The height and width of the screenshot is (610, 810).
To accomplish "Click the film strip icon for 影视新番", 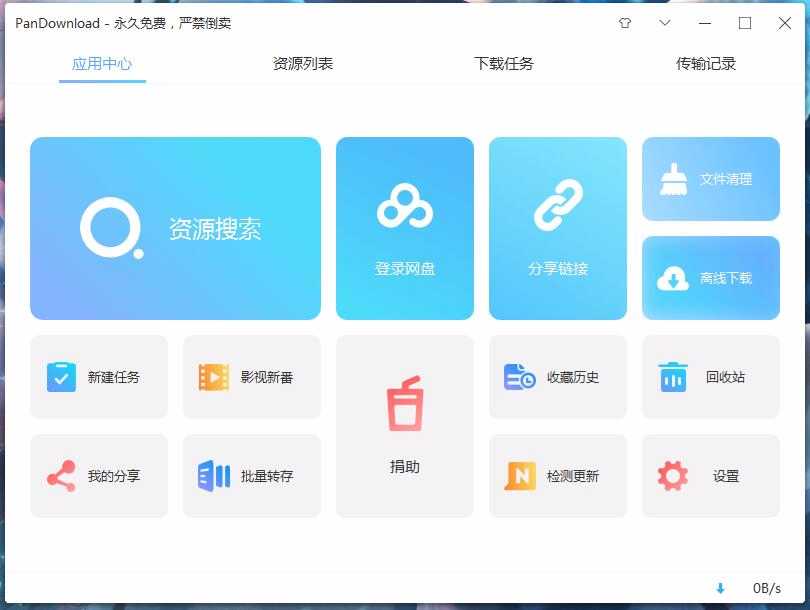I will pyautogui.click(x=214, y=377).
